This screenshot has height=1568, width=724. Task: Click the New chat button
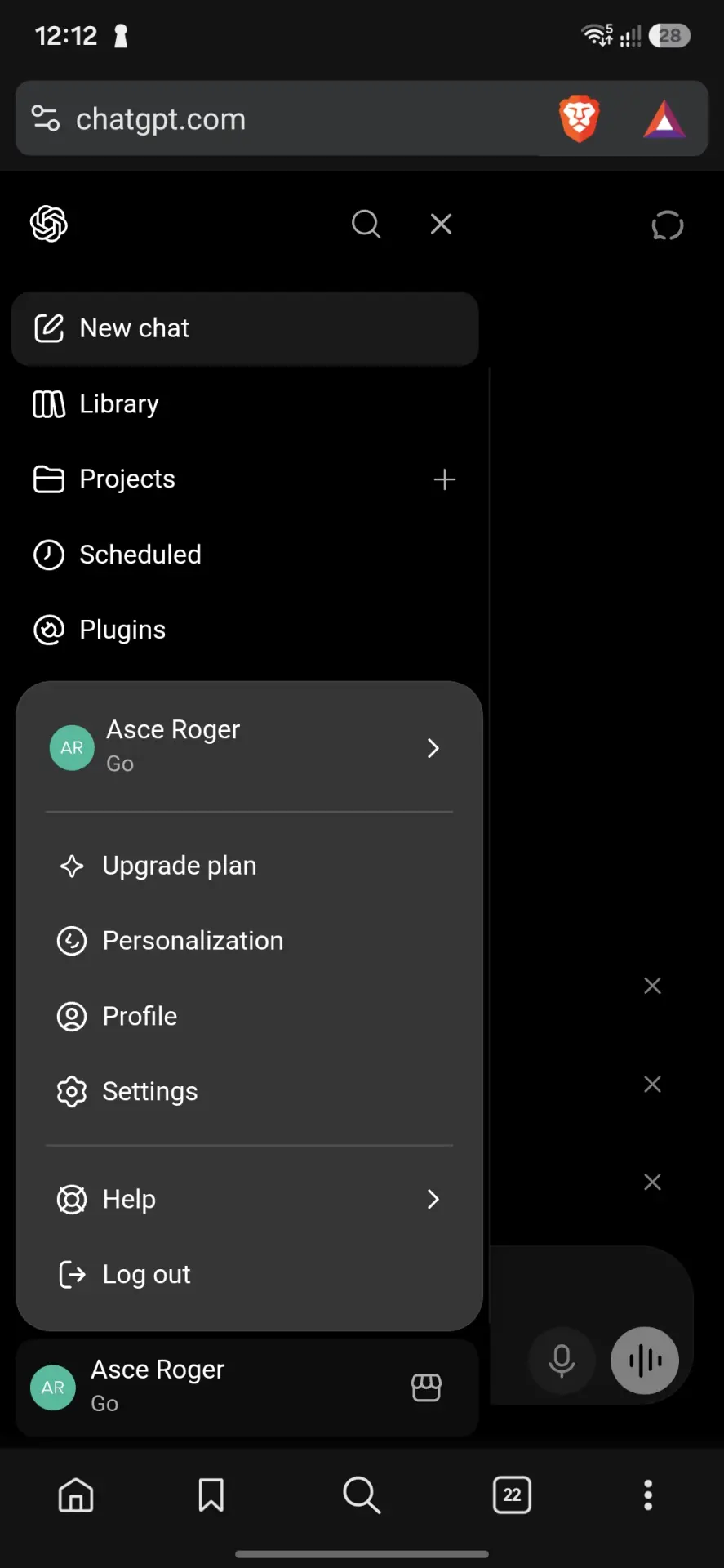tap(245, 328)
